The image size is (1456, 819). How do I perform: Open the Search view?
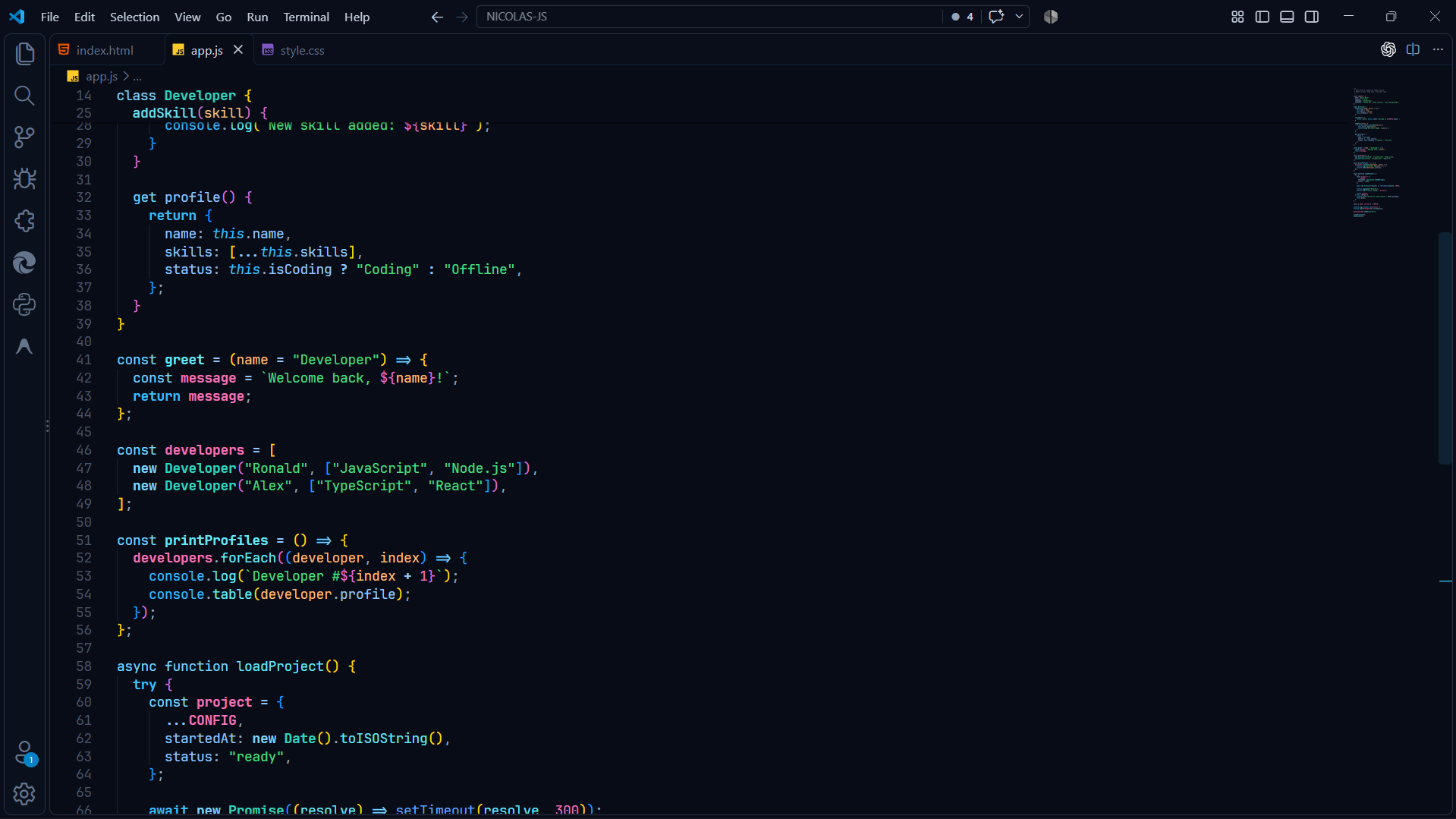(24, 96)
